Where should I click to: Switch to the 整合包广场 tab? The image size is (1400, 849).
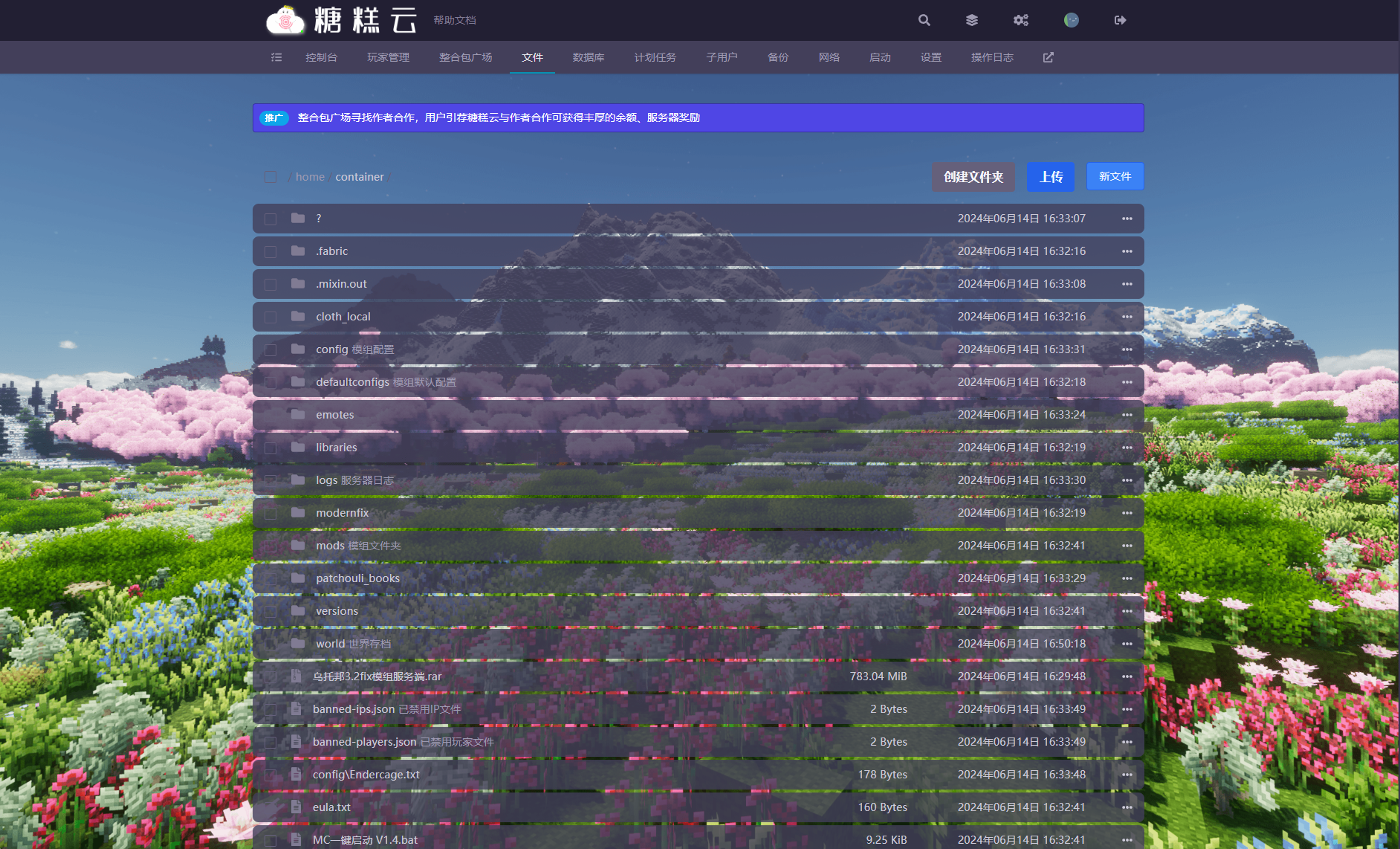[x=465, y=57]
